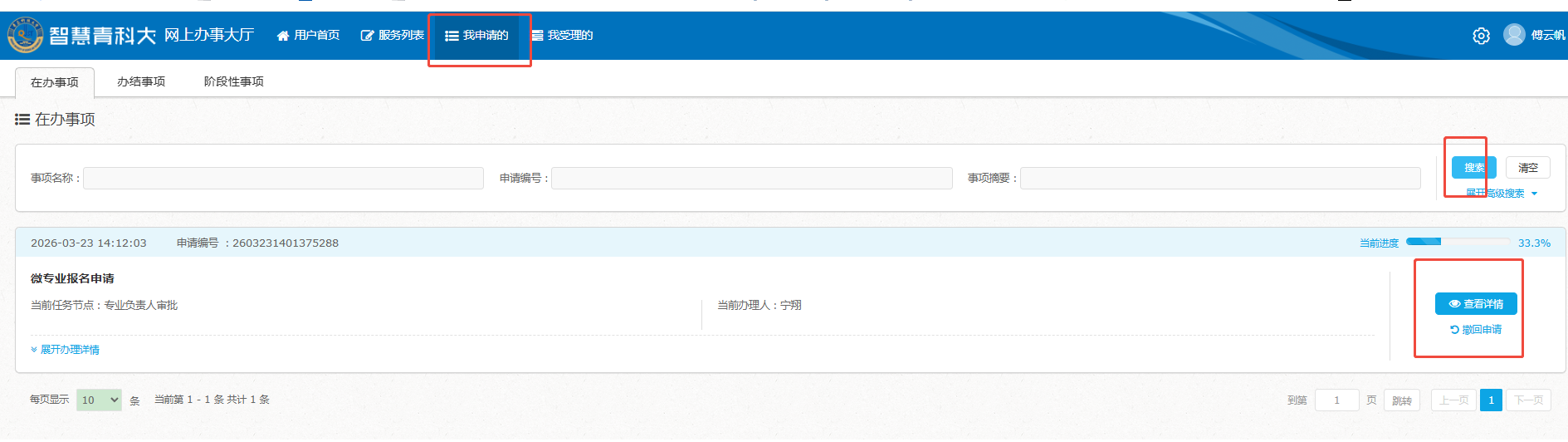1568x442 pixels.
Task: Go to 用户首页 home
Action: tap(308, 35)
